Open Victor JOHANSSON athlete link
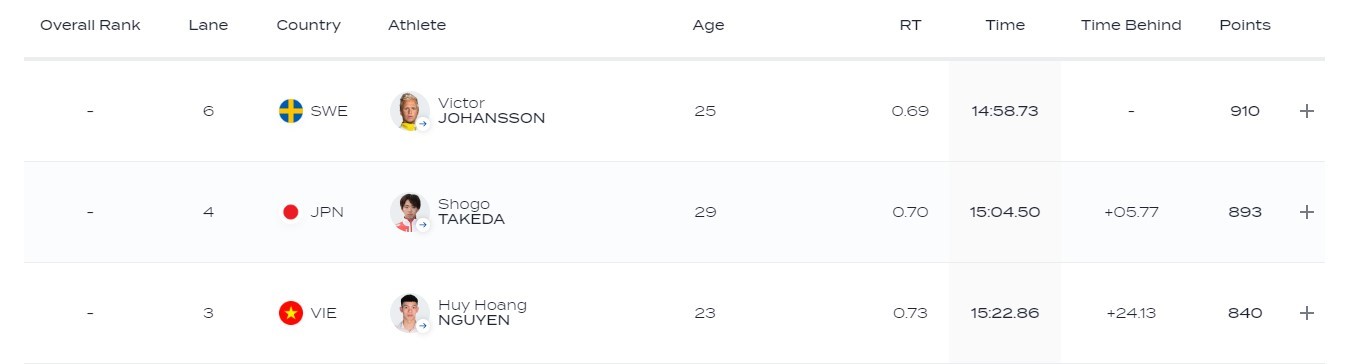The width and height of the screenshot is (1349, 364). tap(491, 111)
